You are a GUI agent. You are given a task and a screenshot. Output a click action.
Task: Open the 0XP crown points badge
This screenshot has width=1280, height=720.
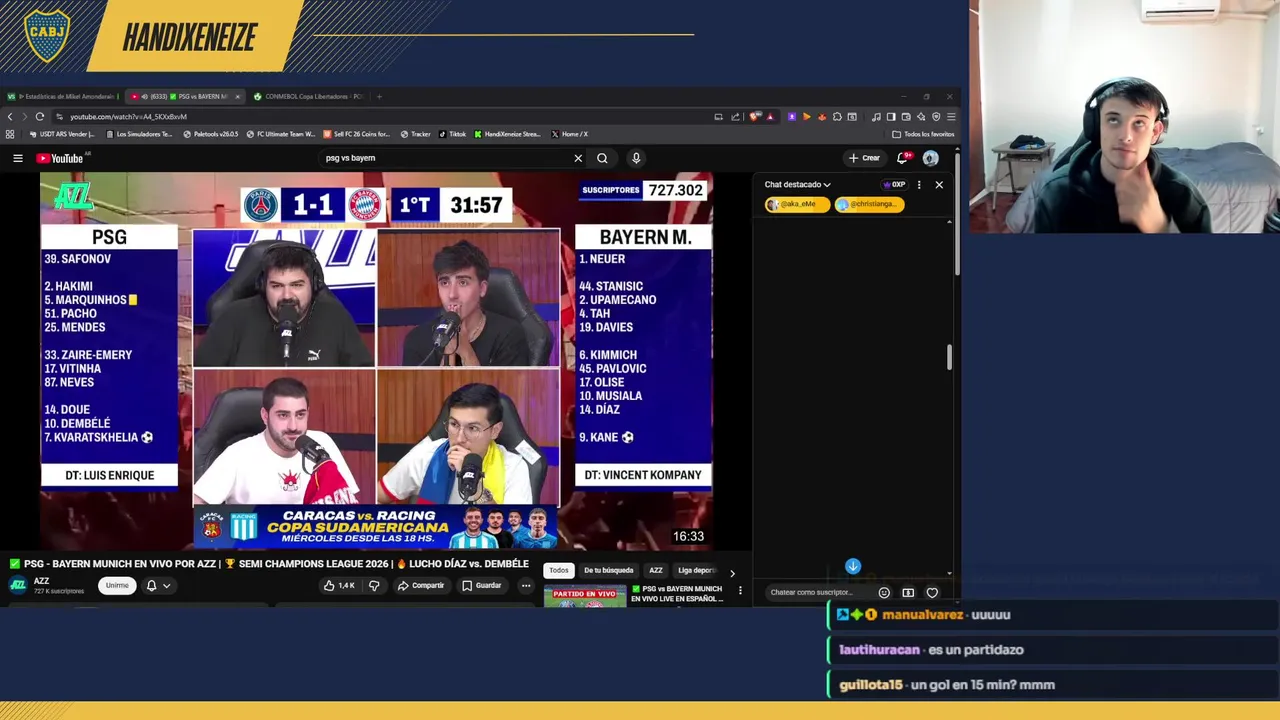(894, 185)
